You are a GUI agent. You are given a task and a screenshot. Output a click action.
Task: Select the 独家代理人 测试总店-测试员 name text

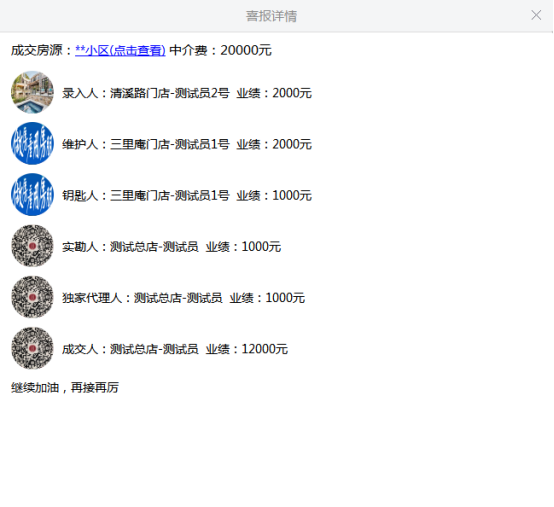pyautogui.click(x=178, y=298)
